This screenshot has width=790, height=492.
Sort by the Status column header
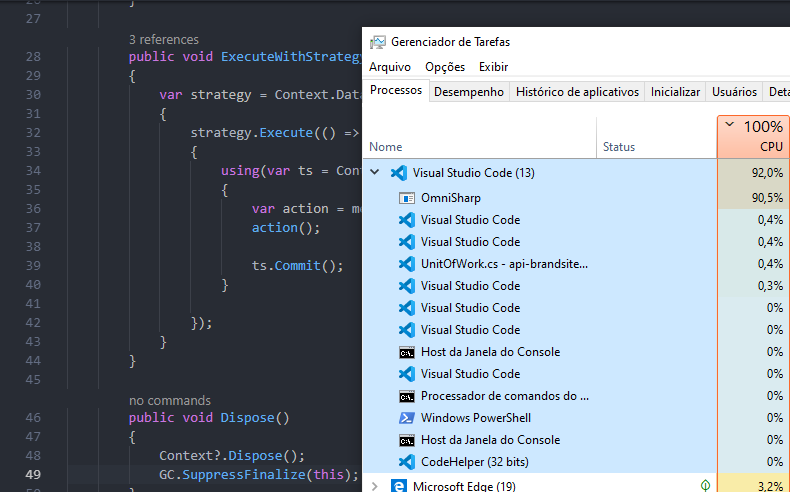pos(657,137)
